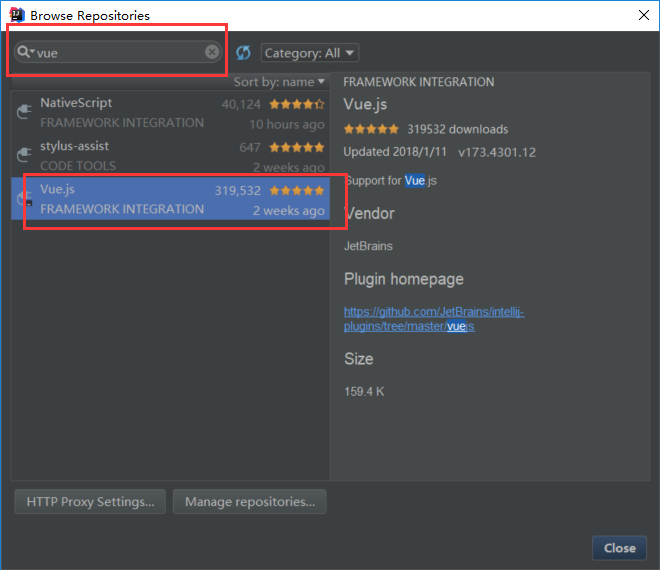This screenshot has height=571, width=661.
Task: Close the Browse Repositories window with X
Action: coord(644,15)
